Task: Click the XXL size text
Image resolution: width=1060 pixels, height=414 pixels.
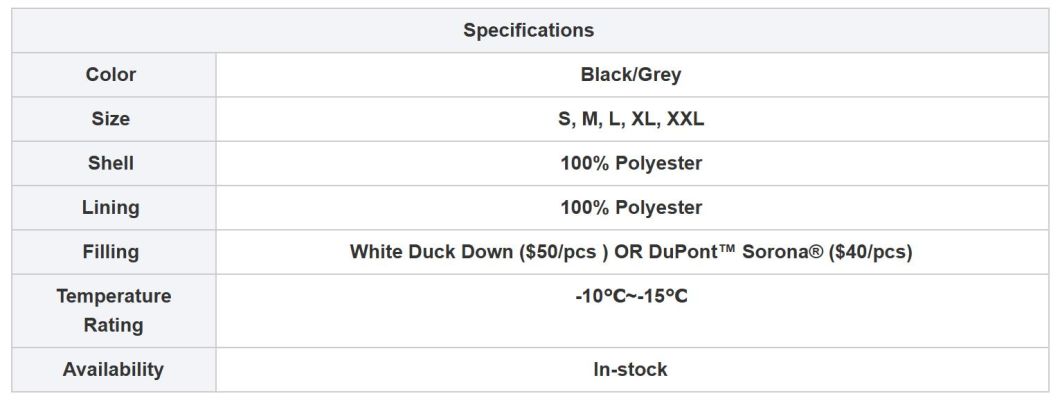Action: (x=685, y=119)
